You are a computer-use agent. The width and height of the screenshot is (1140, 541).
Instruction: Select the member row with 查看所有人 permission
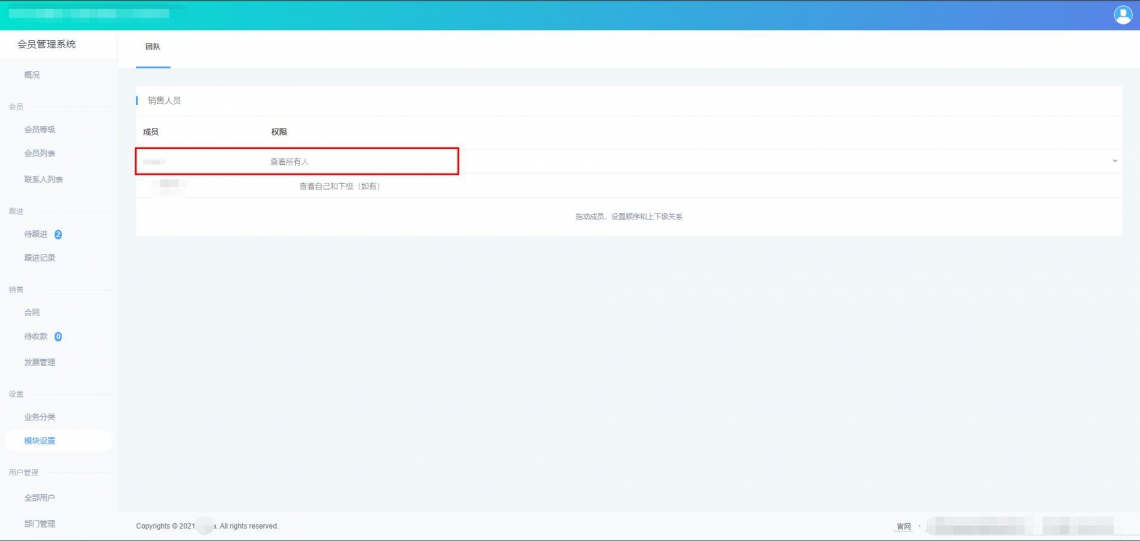629,161
